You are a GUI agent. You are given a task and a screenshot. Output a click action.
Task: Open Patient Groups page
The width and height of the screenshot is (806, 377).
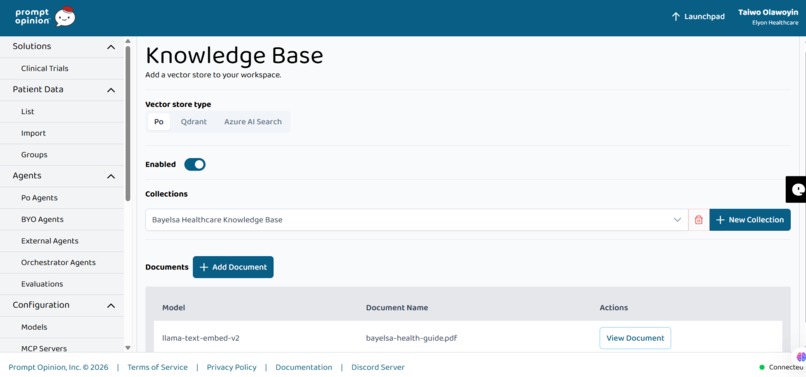point(34,155)
